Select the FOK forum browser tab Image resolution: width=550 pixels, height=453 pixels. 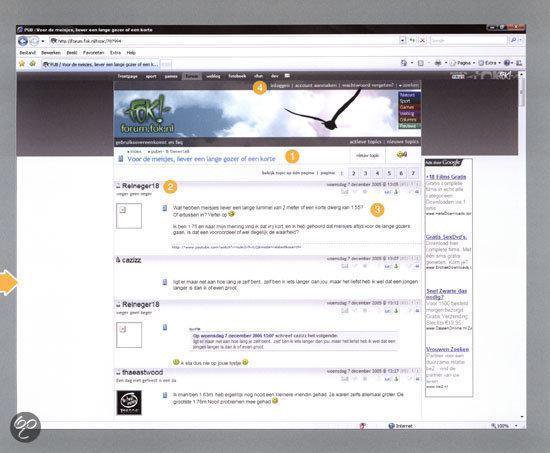point(100,64)
